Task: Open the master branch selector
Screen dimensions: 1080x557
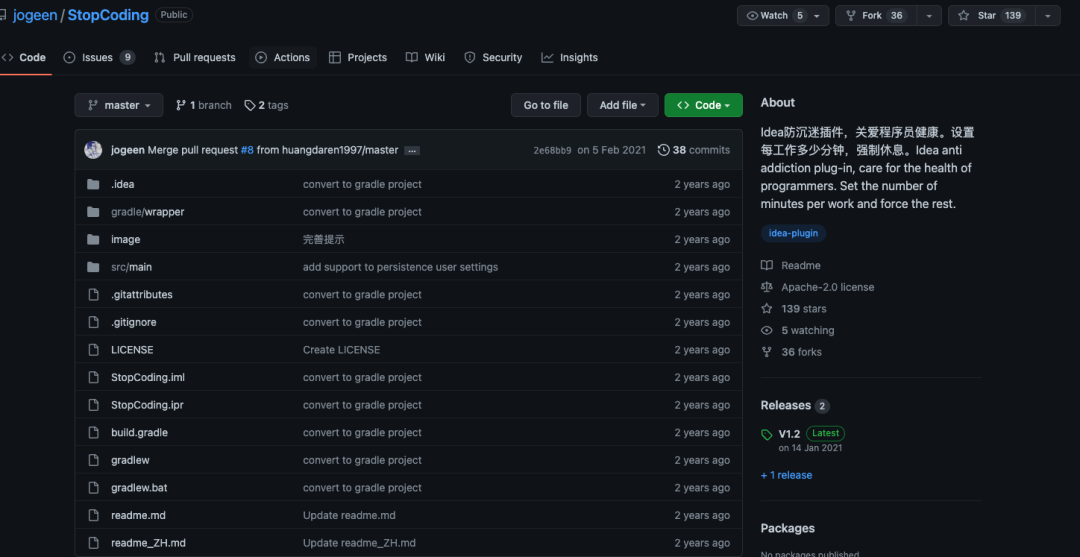Action: click(119, 105)
